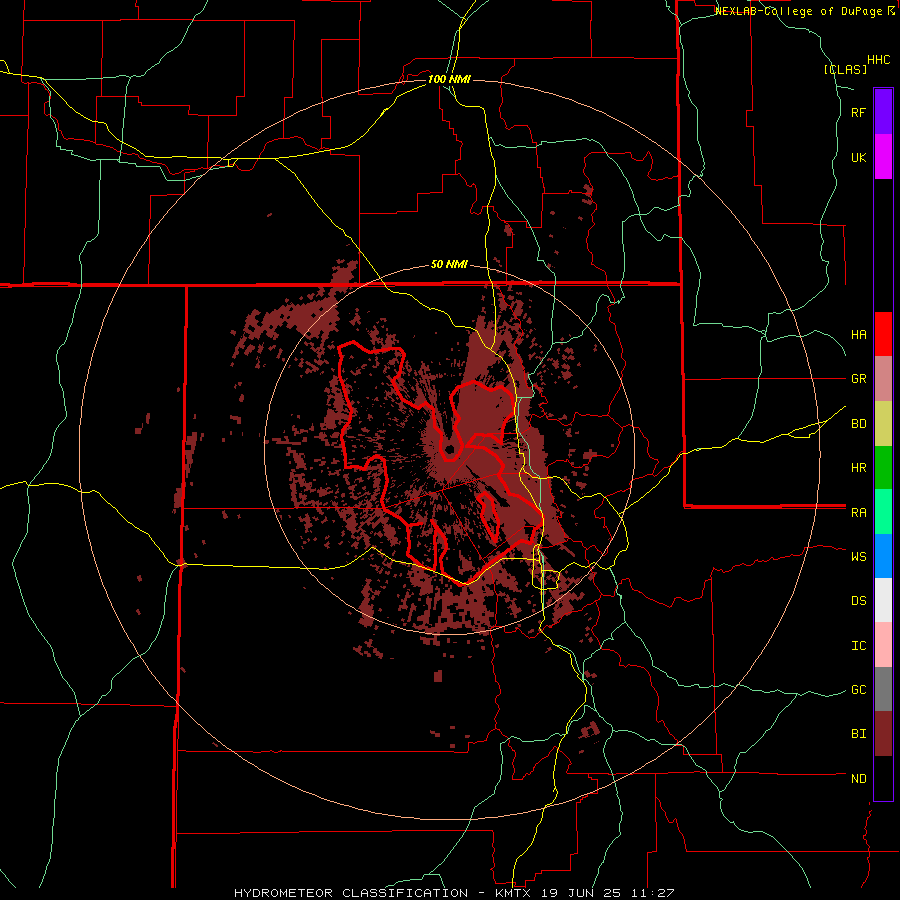Click the HR green legend swatch
Viewport: 900px width, 900px height.
click(x=883, y=468)
